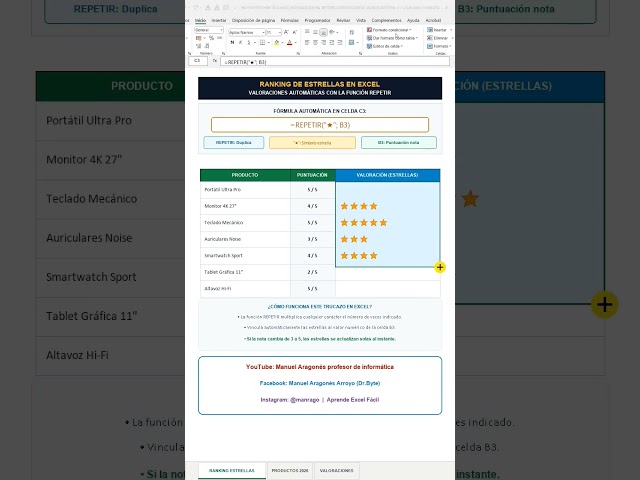Open the Formato condicional menu
The width and height of the screenshot is (640, 480).
point(389,30)
